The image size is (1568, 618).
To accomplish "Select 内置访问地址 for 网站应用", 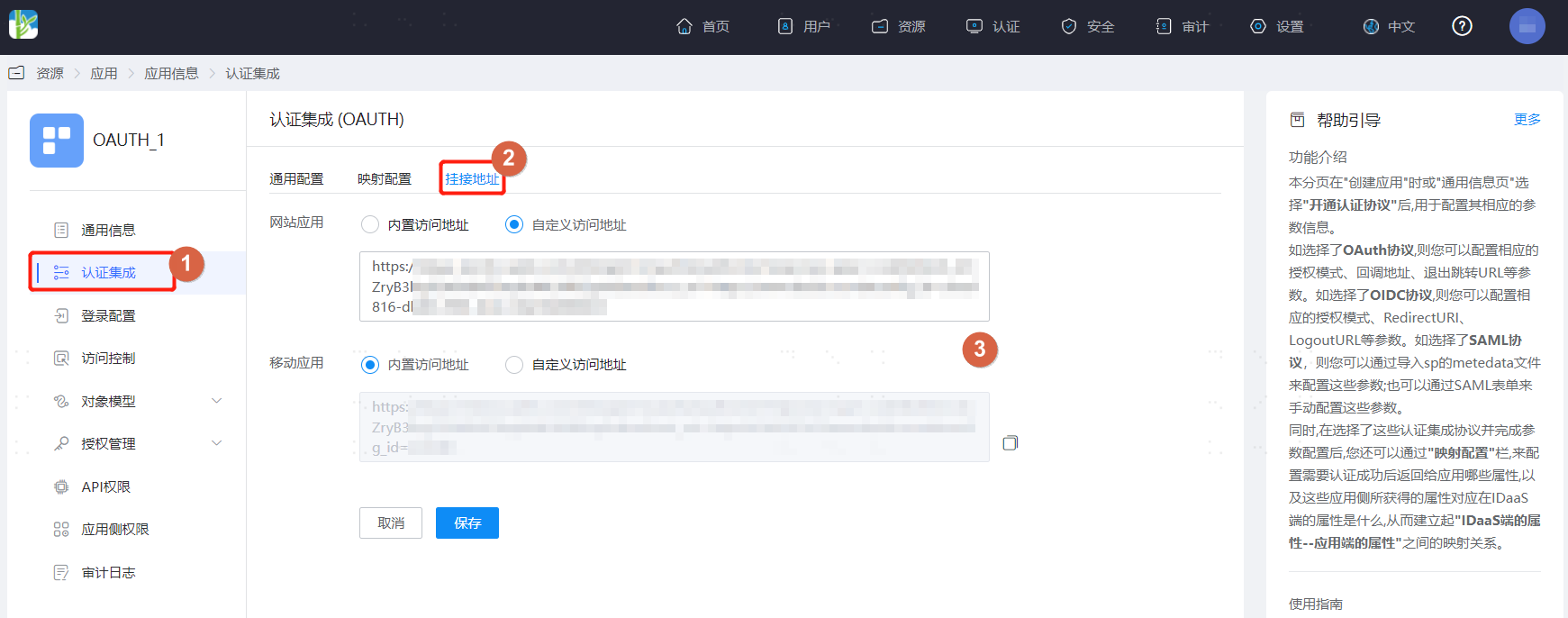I will (x=370, y=224).
